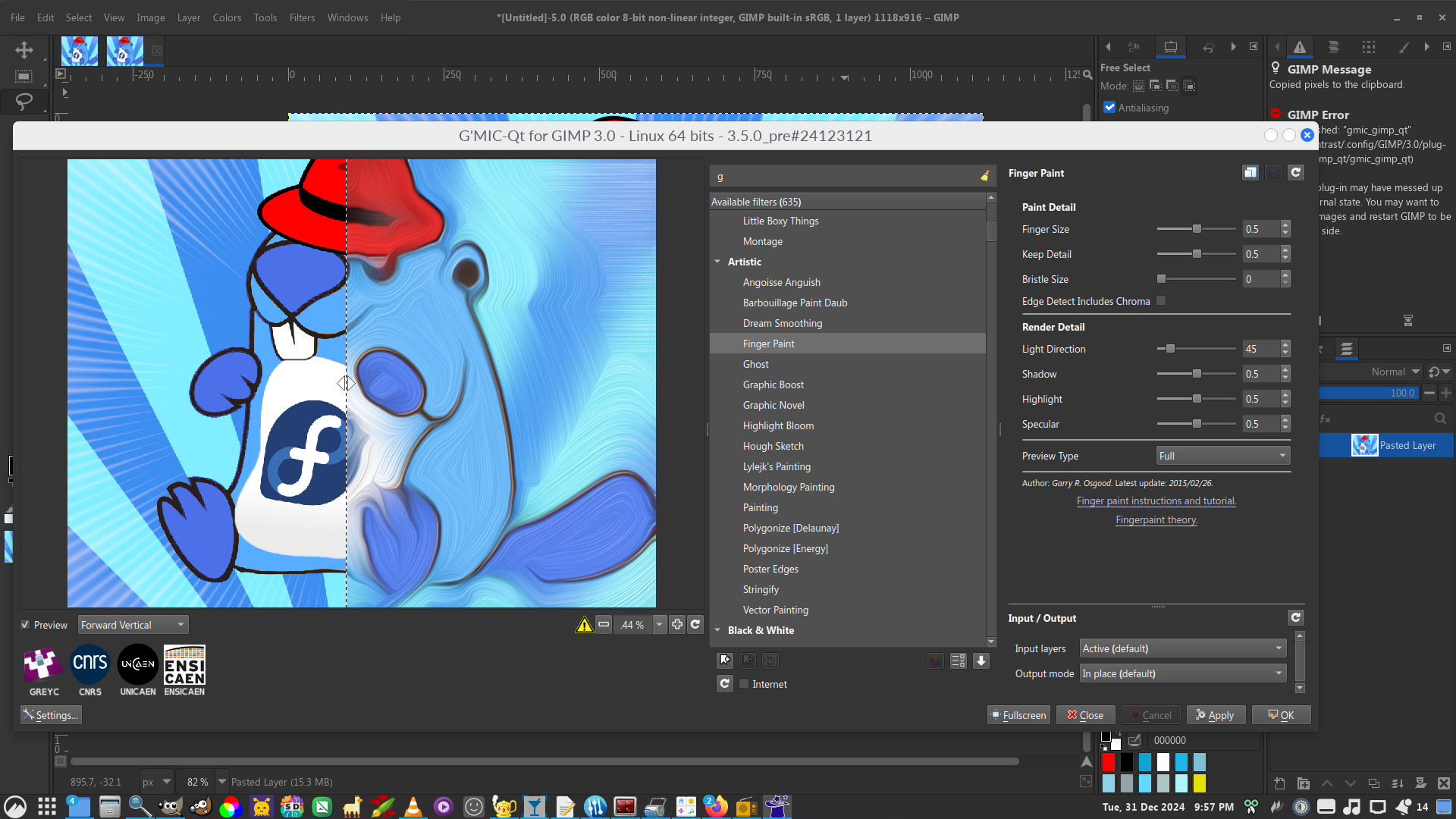Click the magnifier search icon in taskbar
Viewport: 1456px width, 819px height.
tap(140, 806)
